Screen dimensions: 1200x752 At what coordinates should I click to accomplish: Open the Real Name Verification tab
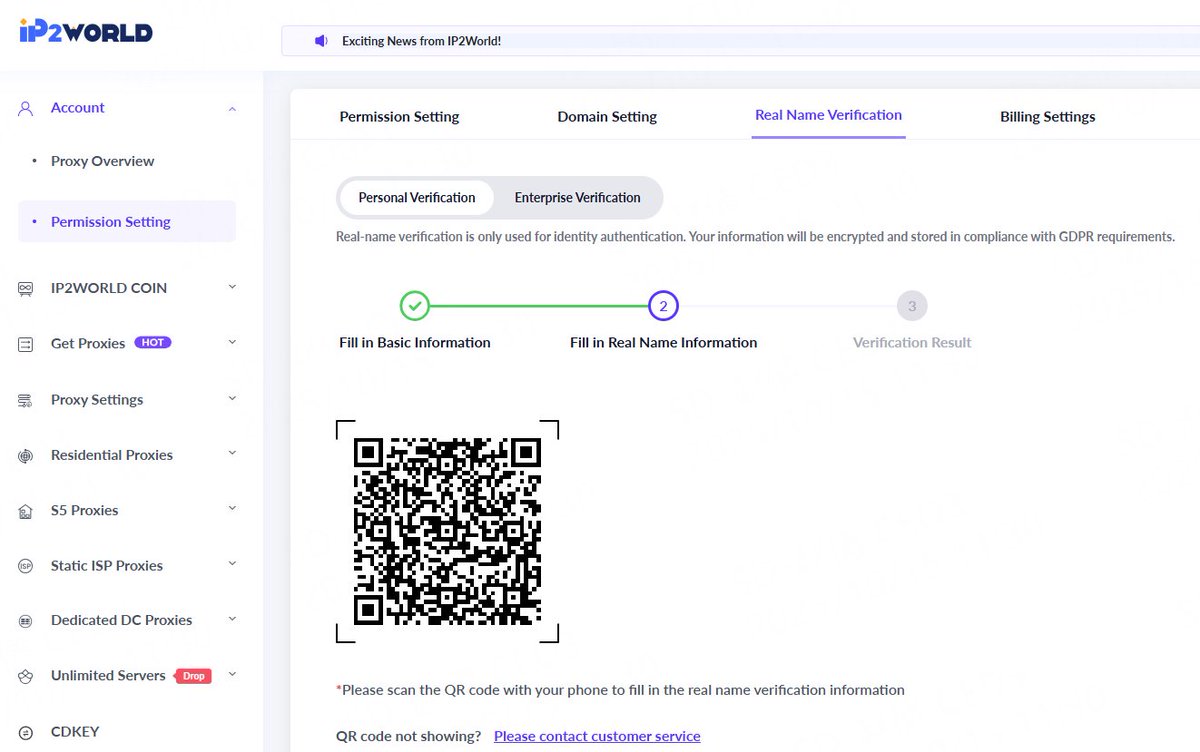point(828,115)
